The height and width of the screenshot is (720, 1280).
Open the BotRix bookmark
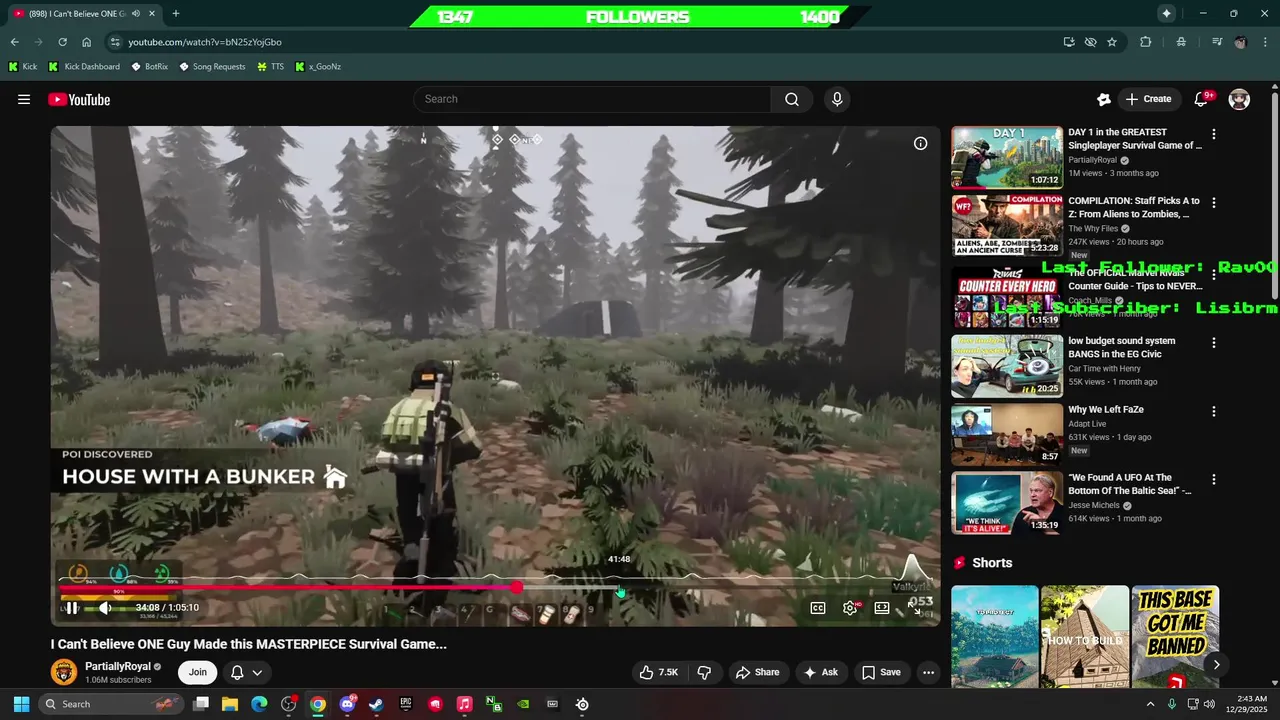click(x=149, y=67)
